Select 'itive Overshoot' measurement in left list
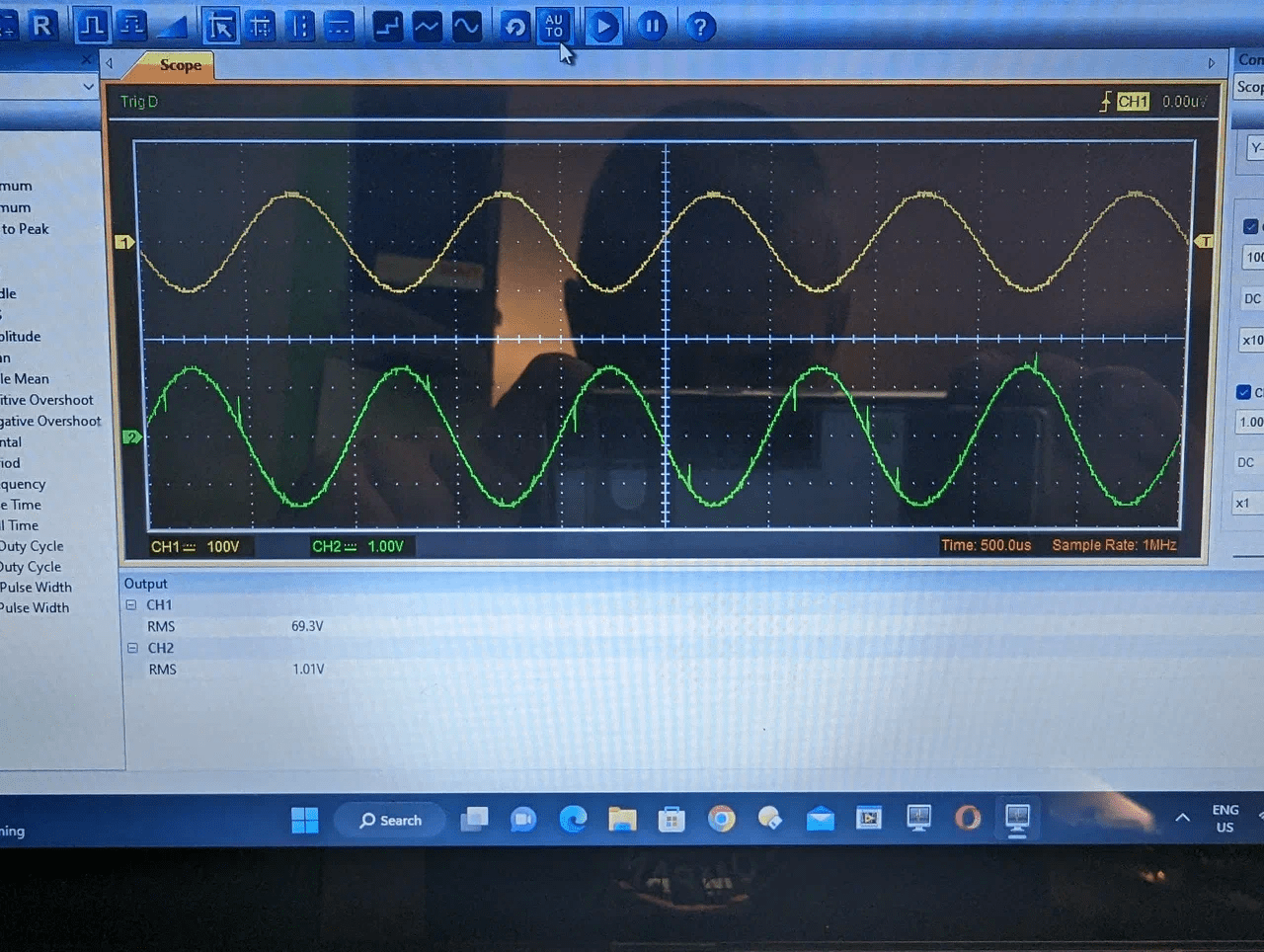The width and height of the screenshot is (1264, 952). [46, 400]
